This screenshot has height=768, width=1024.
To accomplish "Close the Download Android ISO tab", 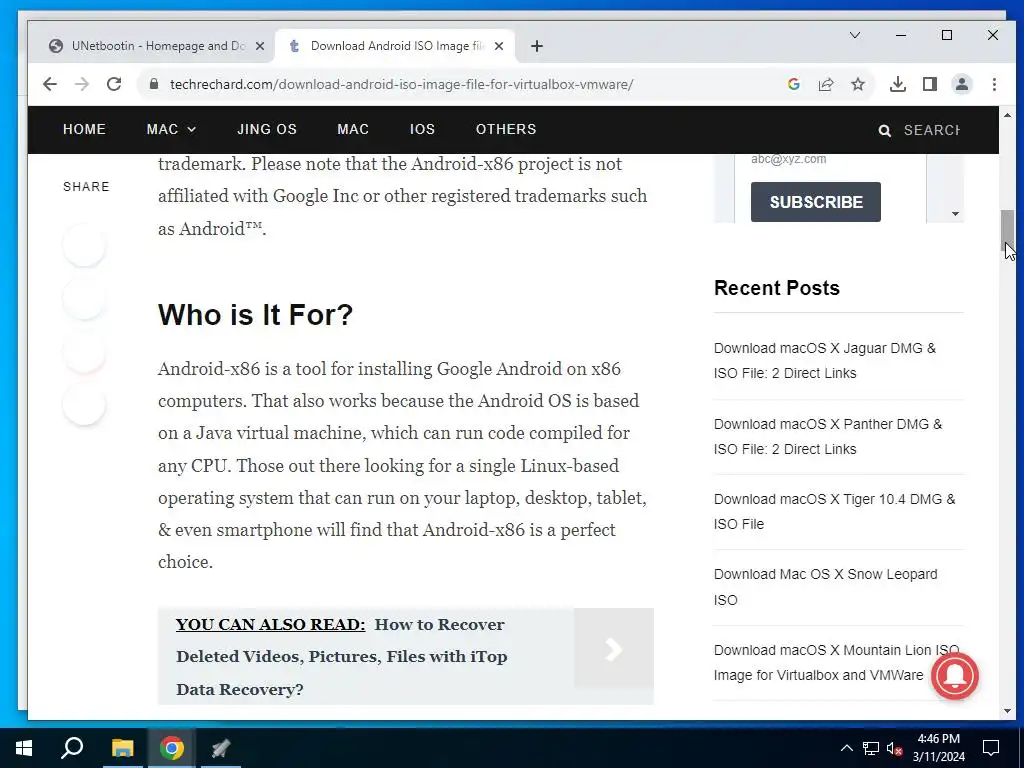I will (499, 46).
